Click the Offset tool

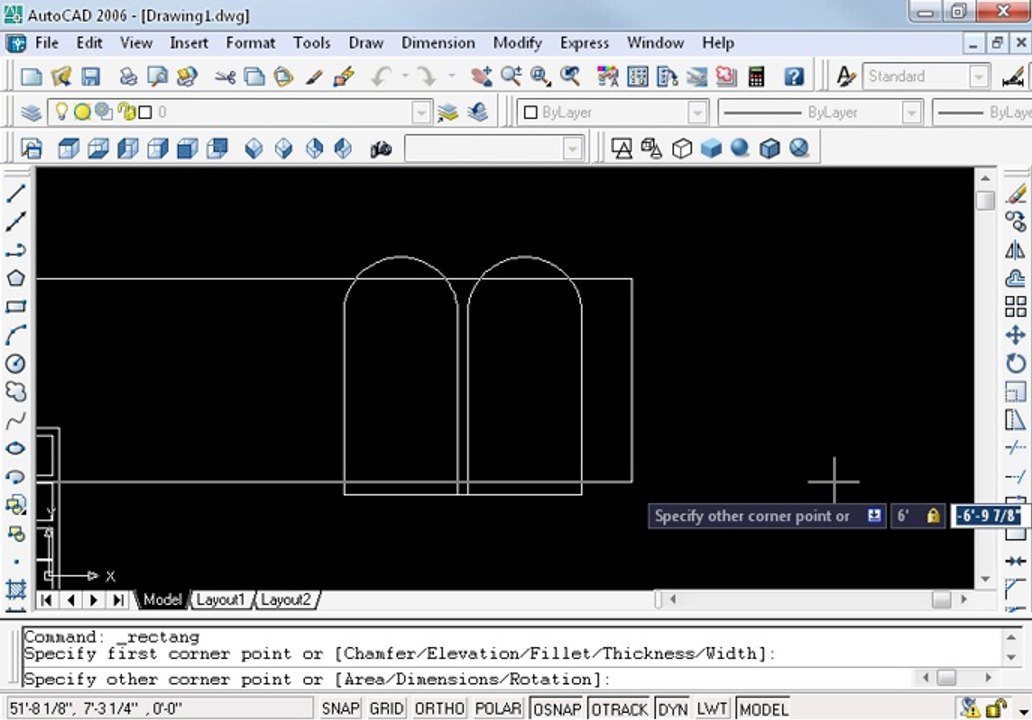click(x=1016, y=278)
